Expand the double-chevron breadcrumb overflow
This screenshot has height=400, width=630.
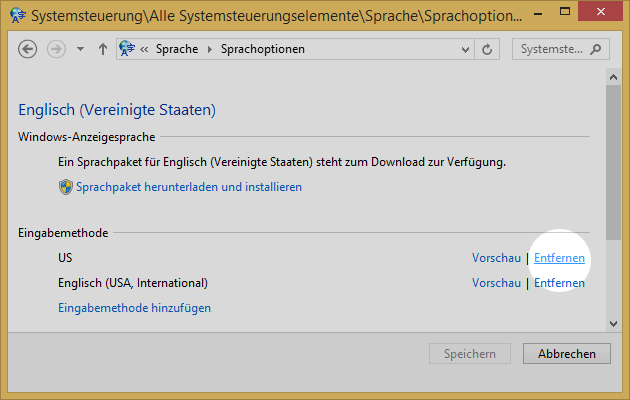[x=146, y=49]
